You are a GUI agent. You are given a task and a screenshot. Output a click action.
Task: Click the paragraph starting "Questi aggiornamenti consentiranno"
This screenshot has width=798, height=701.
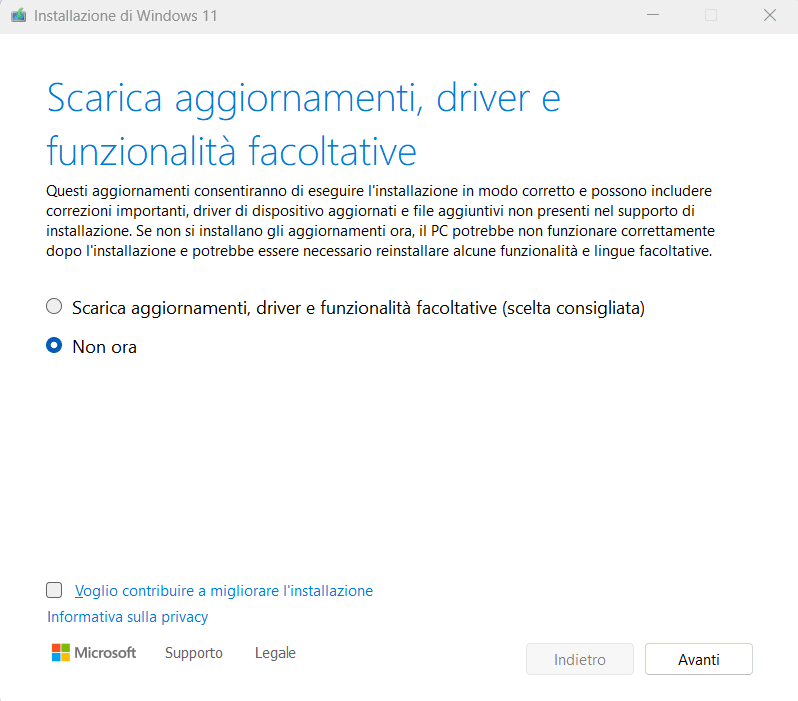(381, 221)
